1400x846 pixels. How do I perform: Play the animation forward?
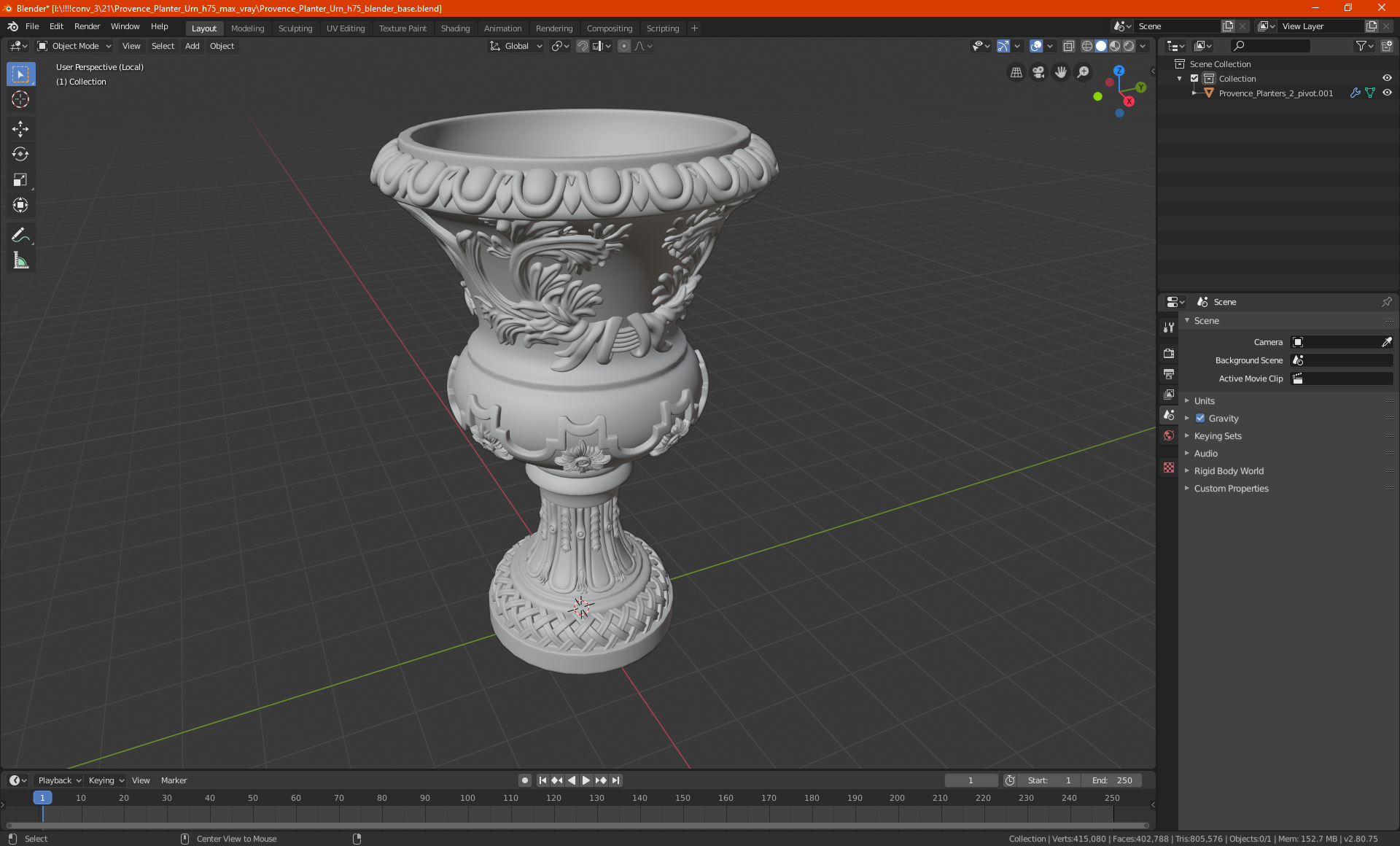pyautogui.click(x=586, y=780)
